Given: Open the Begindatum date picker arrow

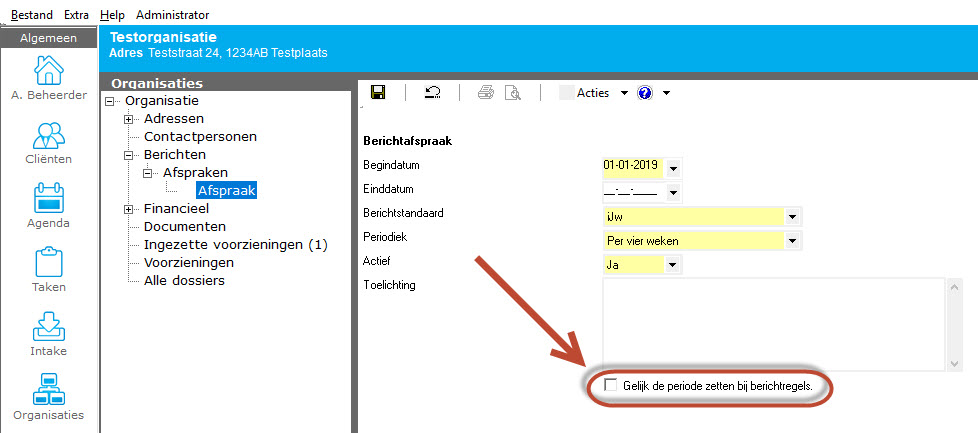Looking at the screenshot, I should [x=672, y=167].
